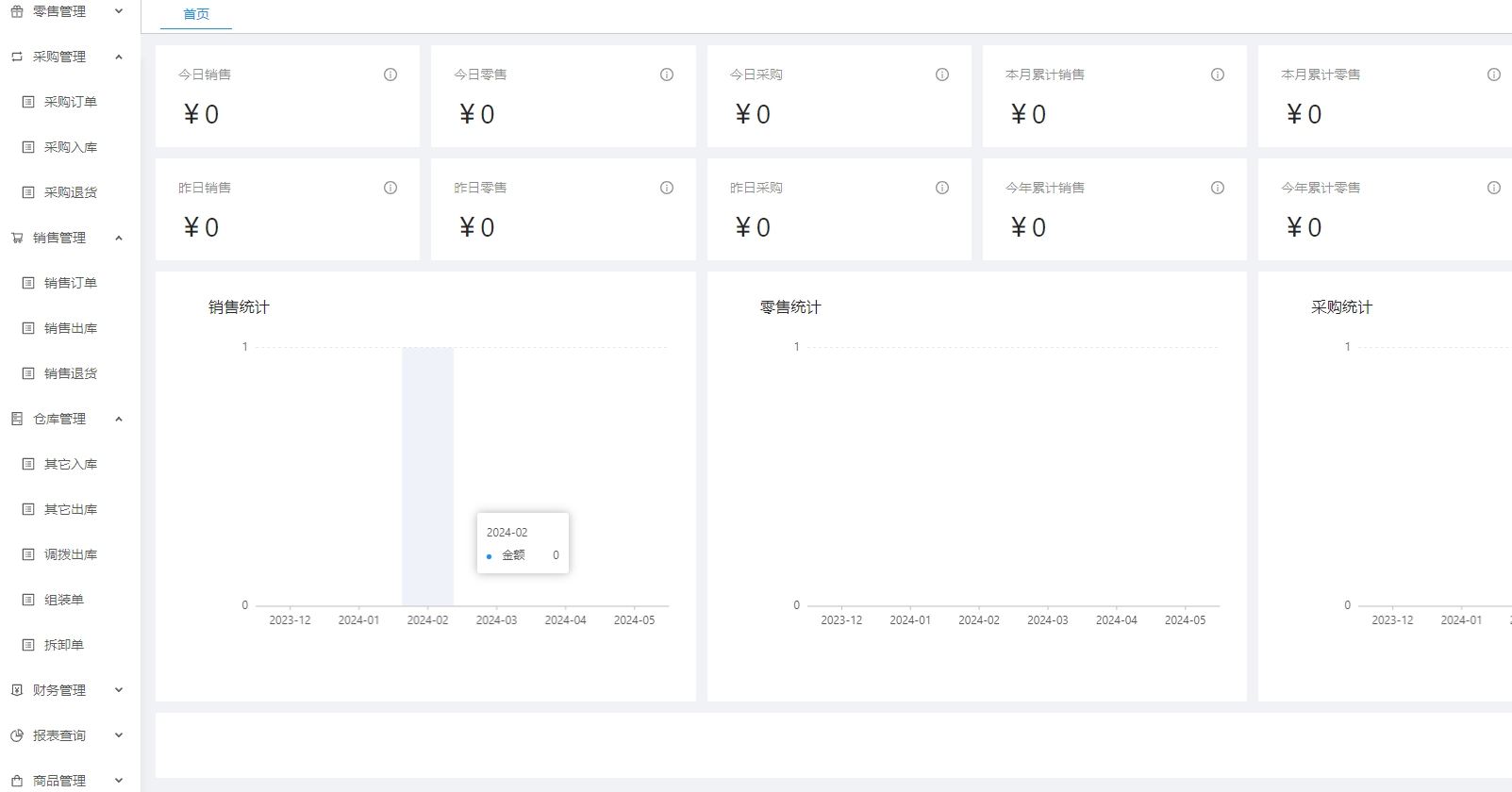Click 2024-03 axis label in 销售统计 chart

pos(496,620)
